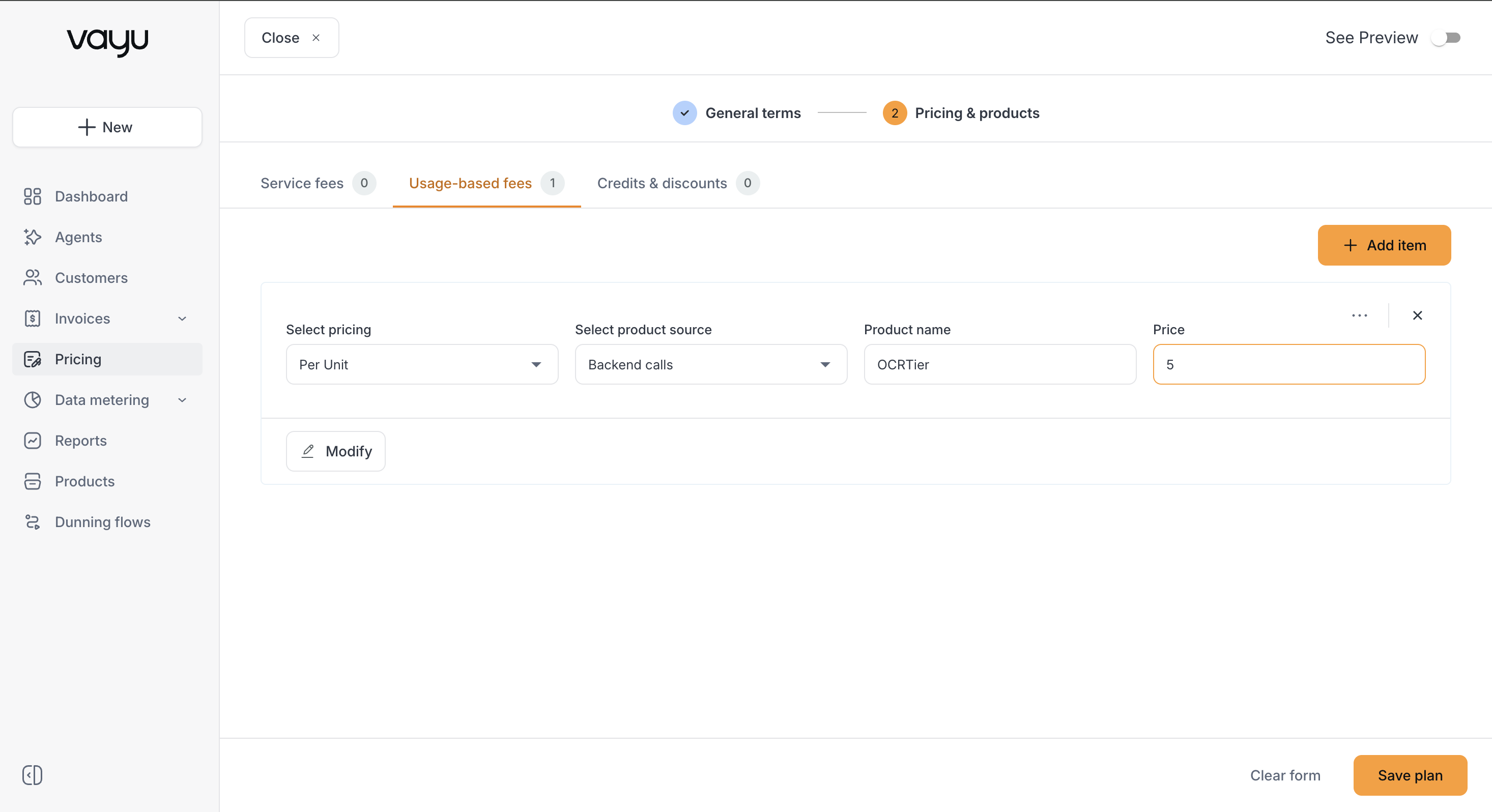The height and width of the screenshot is (812, 1492).
Task: Focus the Product name OCRTier field
Action: 1000,364
